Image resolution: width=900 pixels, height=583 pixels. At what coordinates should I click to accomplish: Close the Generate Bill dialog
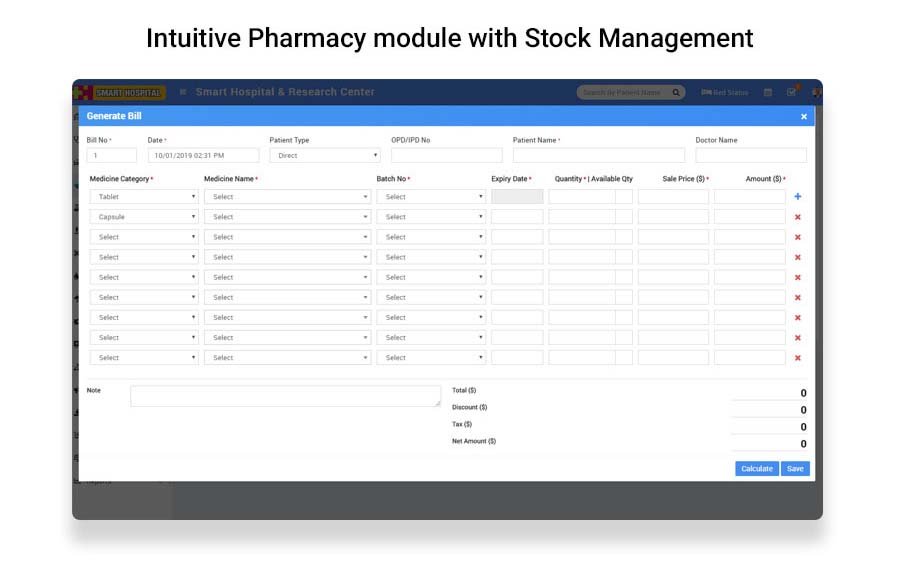(x=803, y=117)
